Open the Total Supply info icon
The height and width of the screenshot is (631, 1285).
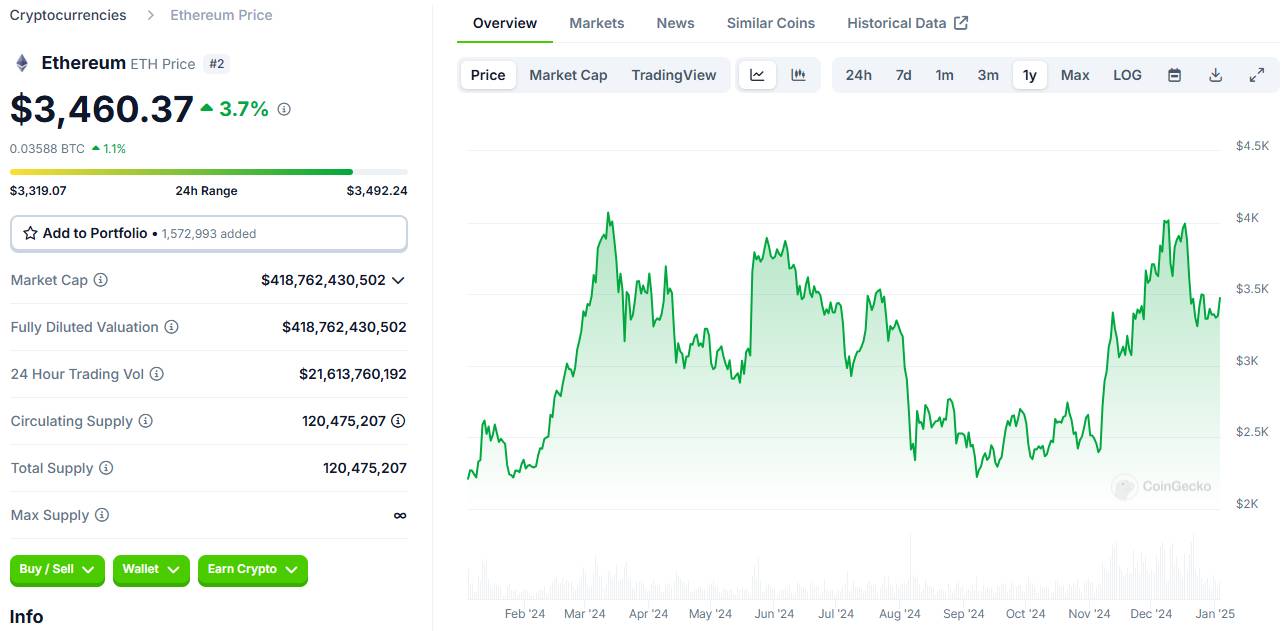[x=106, y=468]
